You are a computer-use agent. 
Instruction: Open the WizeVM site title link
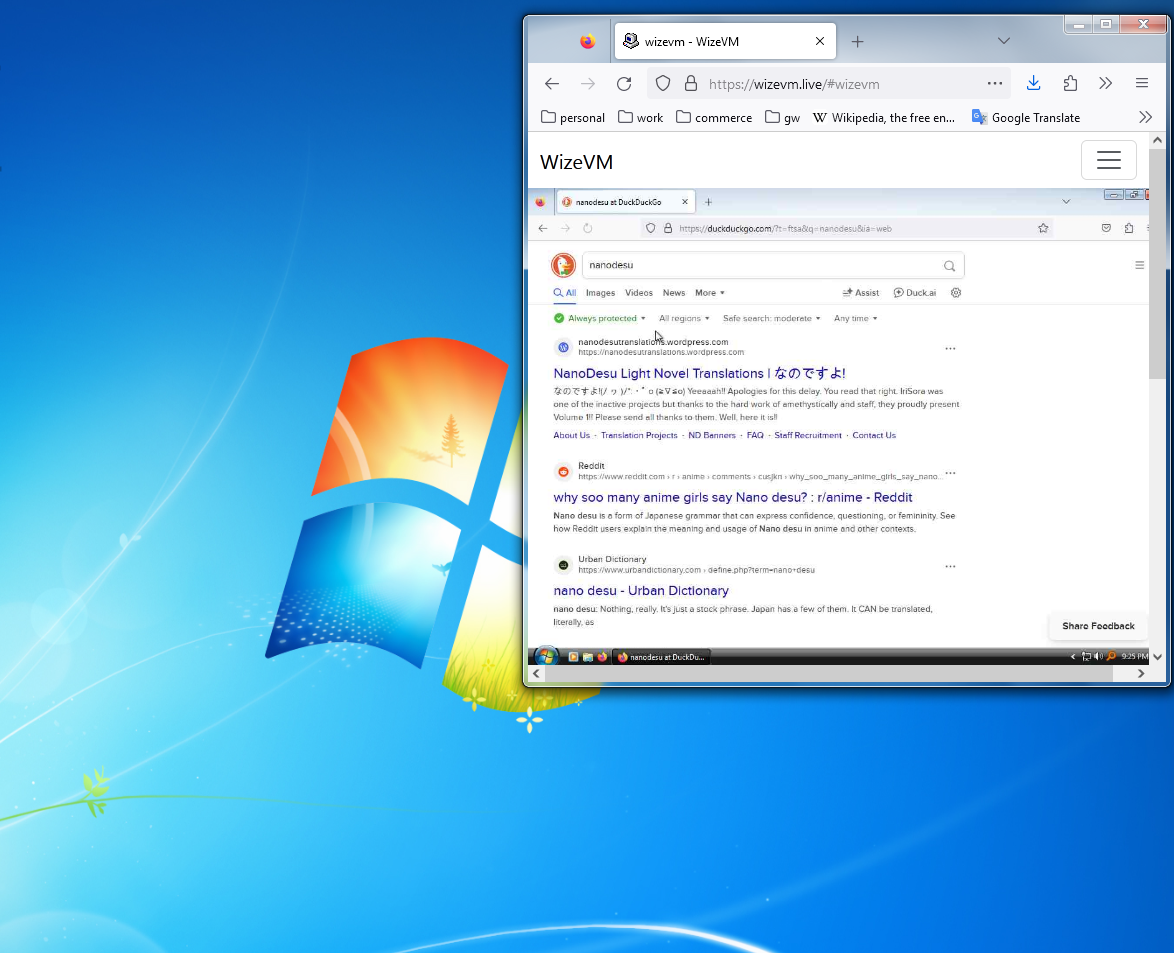click(577, 162)
